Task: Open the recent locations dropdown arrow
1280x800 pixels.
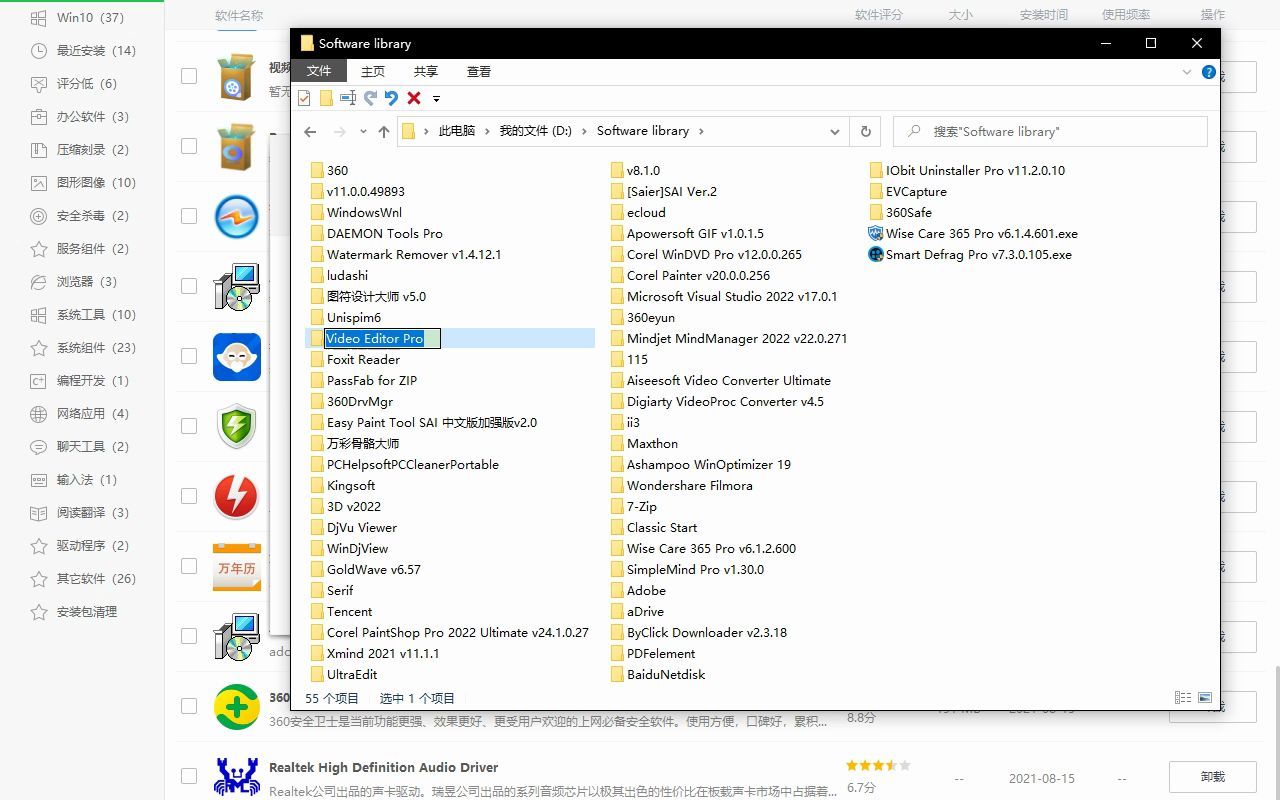Action: pyautogui.click(x=362, y=132)
